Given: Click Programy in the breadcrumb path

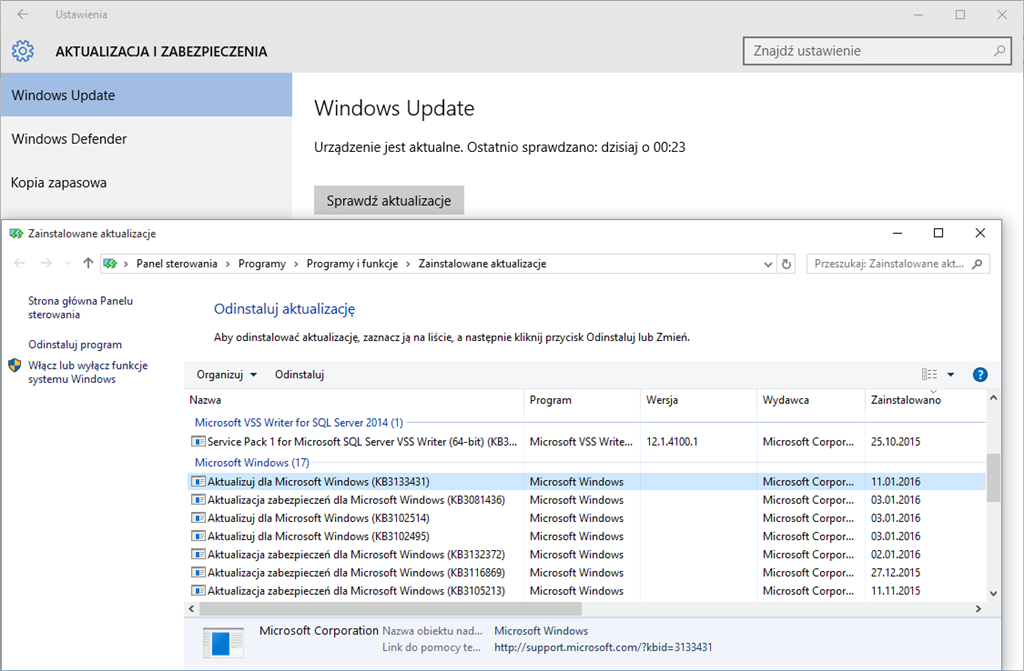Looking at the screenshot, I should [x=262, y=263].
